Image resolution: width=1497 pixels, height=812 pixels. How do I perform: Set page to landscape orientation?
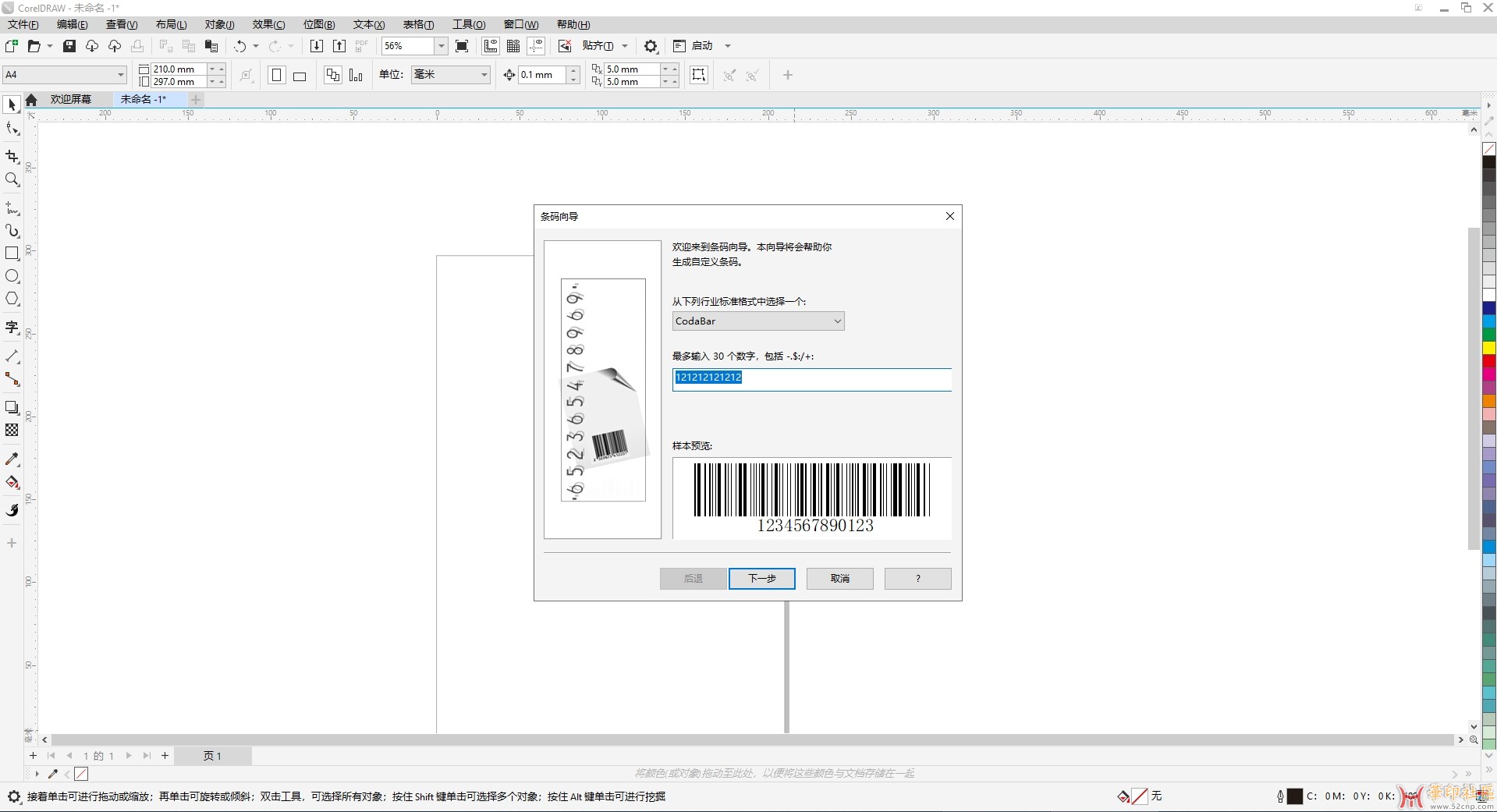point(300,75)
